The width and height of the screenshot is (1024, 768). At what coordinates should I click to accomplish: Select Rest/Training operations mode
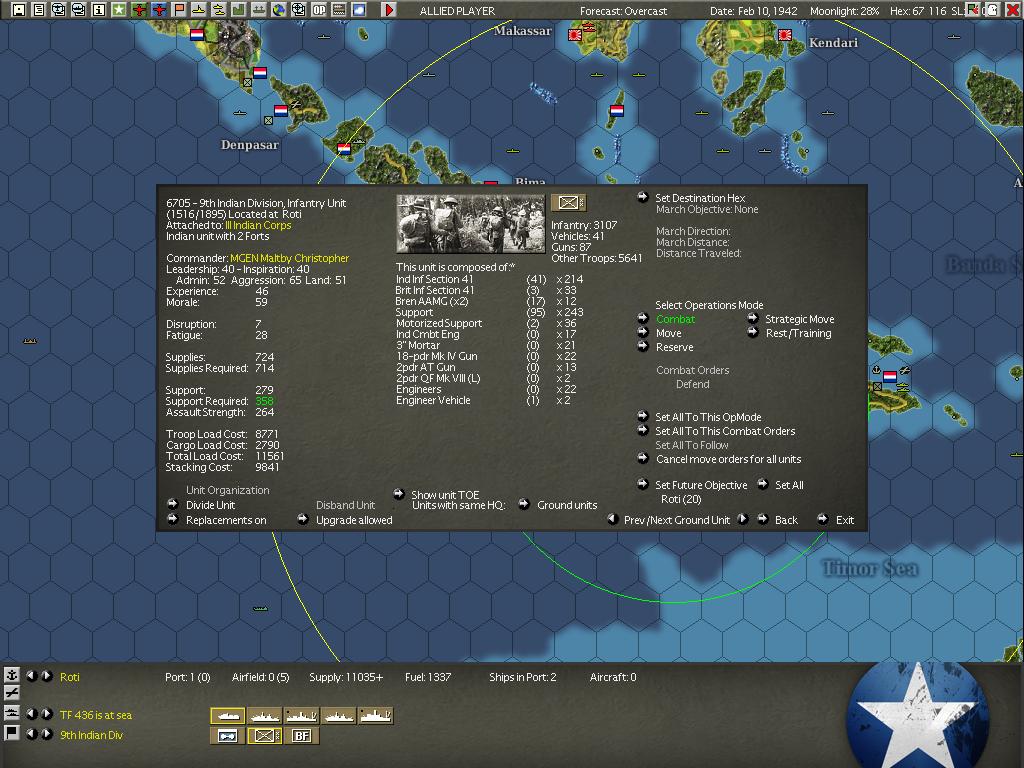coord(798,333)
